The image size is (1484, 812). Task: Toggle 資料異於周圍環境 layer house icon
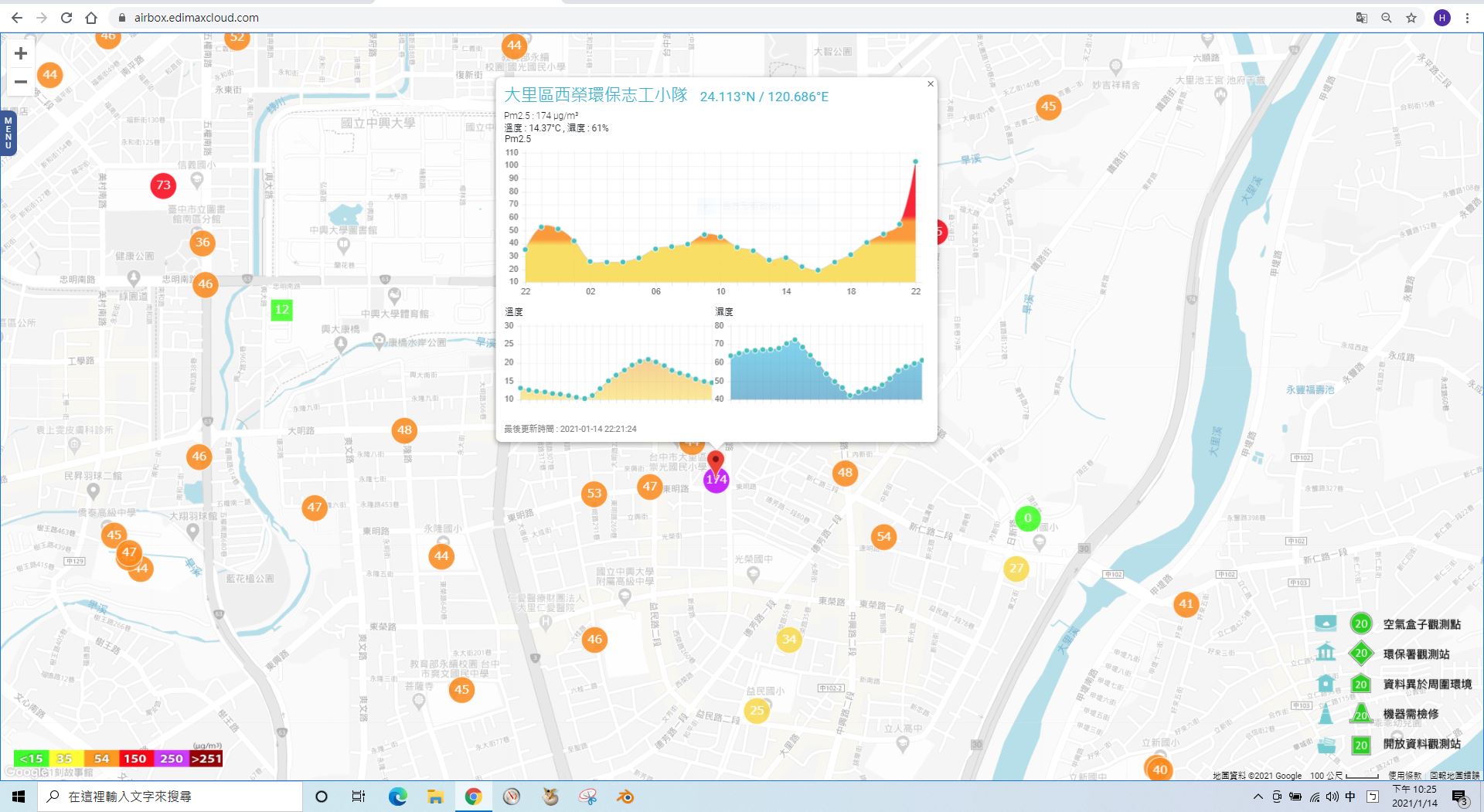(x=1326, y=683)
